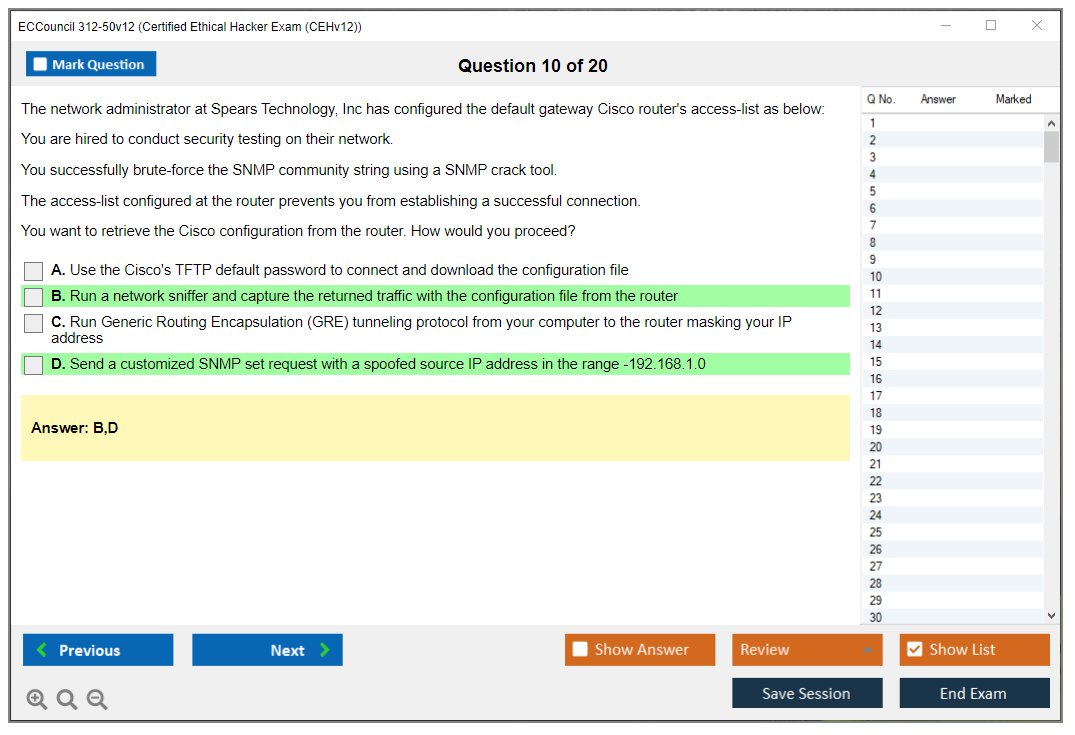The image size is (1075, 735).
Task: Toggle the Mark Question checkbox
Action: tap(41, 65)
